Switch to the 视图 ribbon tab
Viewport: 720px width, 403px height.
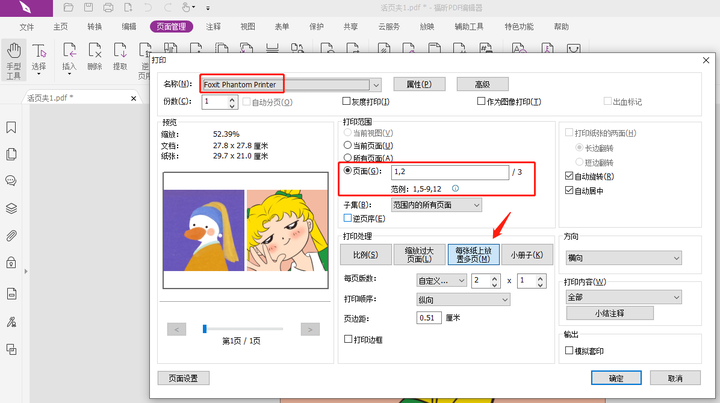[248, 27]
